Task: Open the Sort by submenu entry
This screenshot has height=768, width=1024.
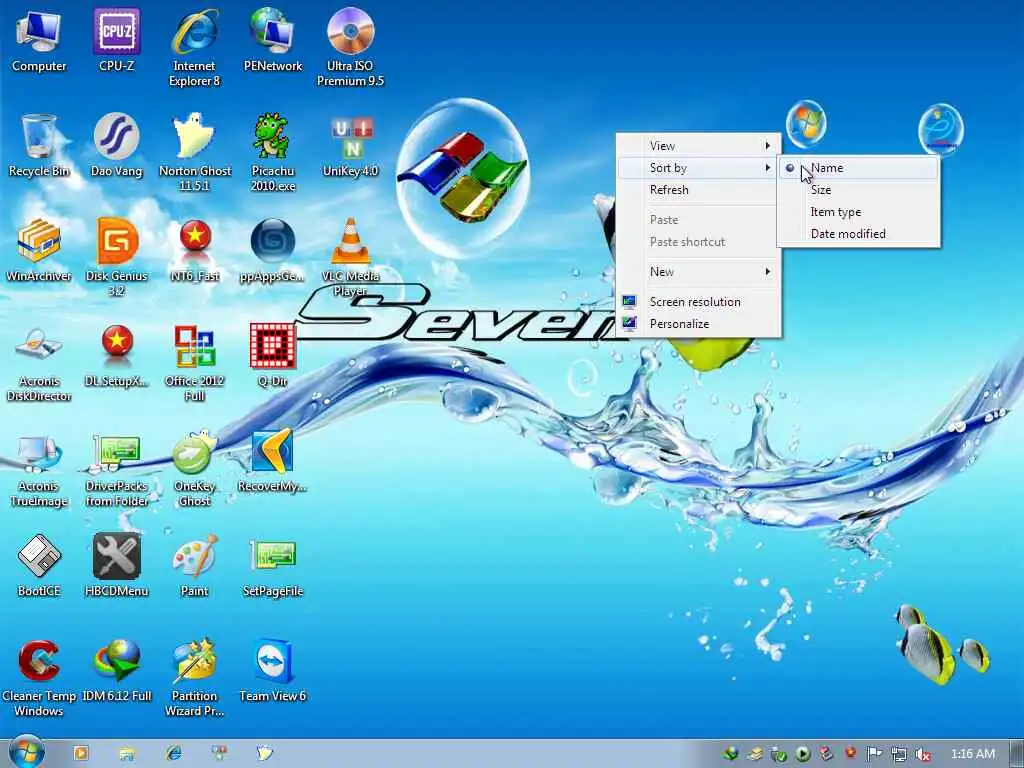Action: (x=698, y=168)
